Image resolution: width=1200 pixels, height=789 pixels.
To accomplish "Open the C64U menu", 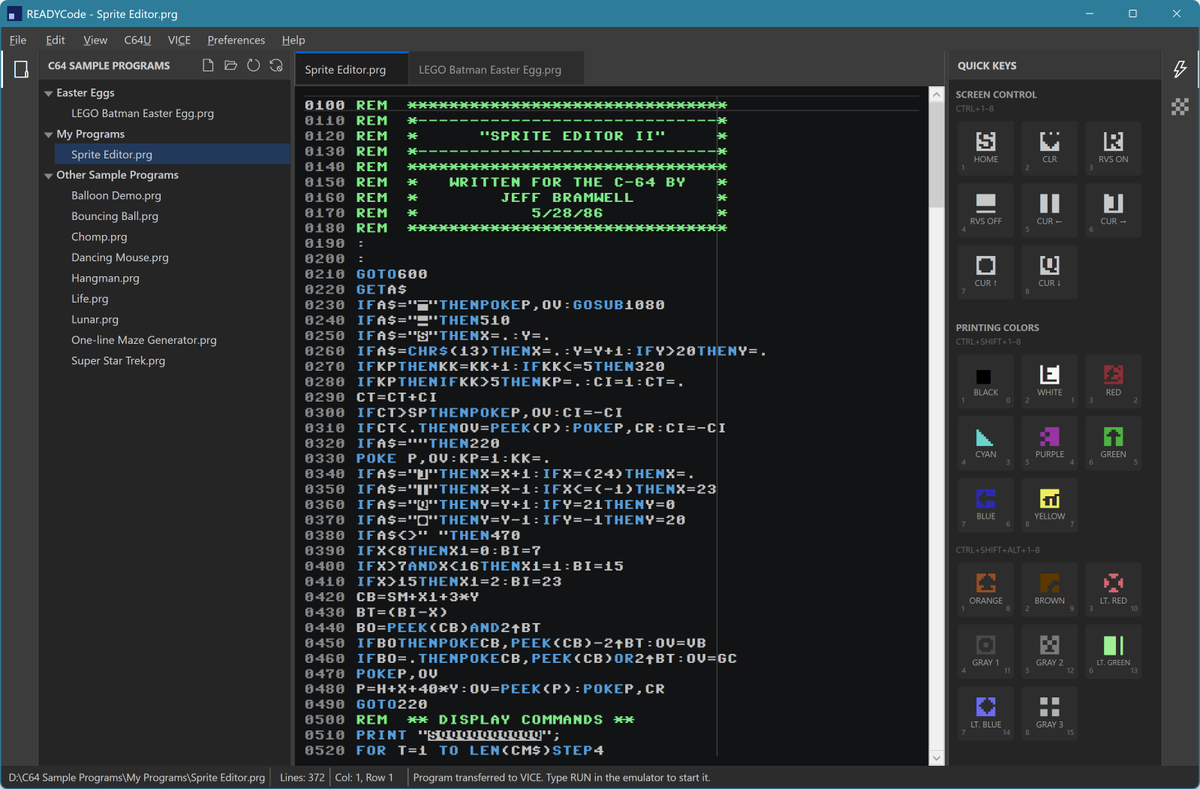I will [x=138, y=40].
